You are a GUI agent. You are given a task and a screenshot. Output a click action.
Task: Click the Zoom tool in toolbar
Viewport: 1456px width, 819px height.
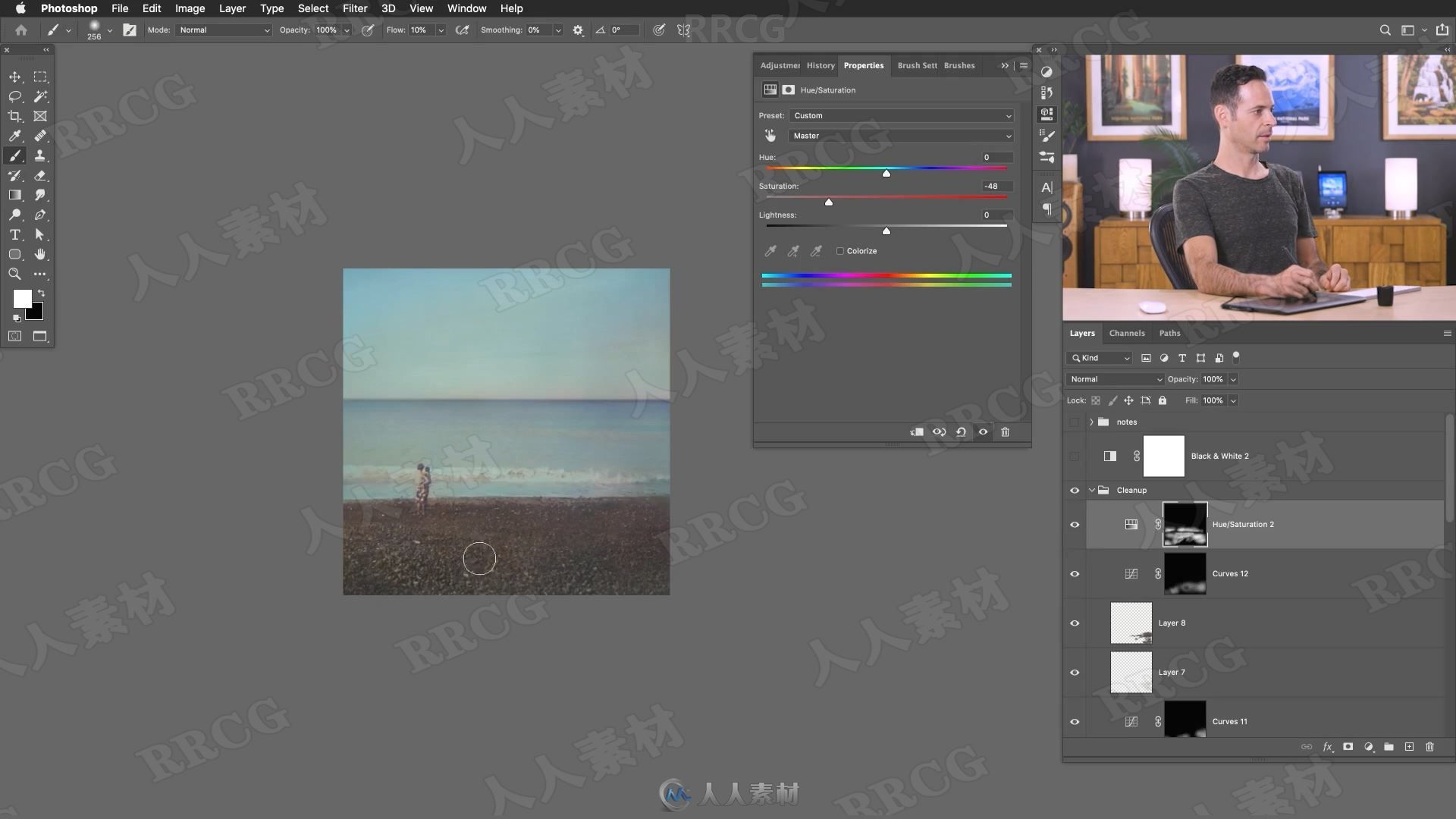tap(14, 274)
